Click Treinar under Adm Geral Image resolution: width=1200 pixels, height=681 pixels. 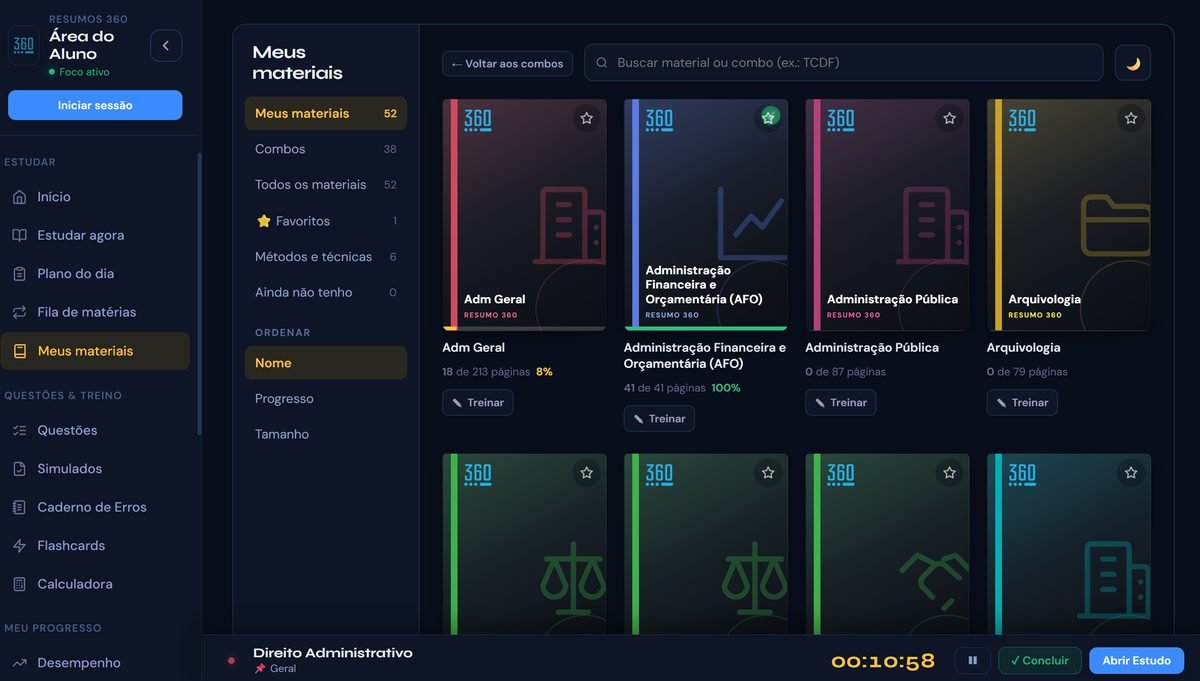tap(478, 403)
